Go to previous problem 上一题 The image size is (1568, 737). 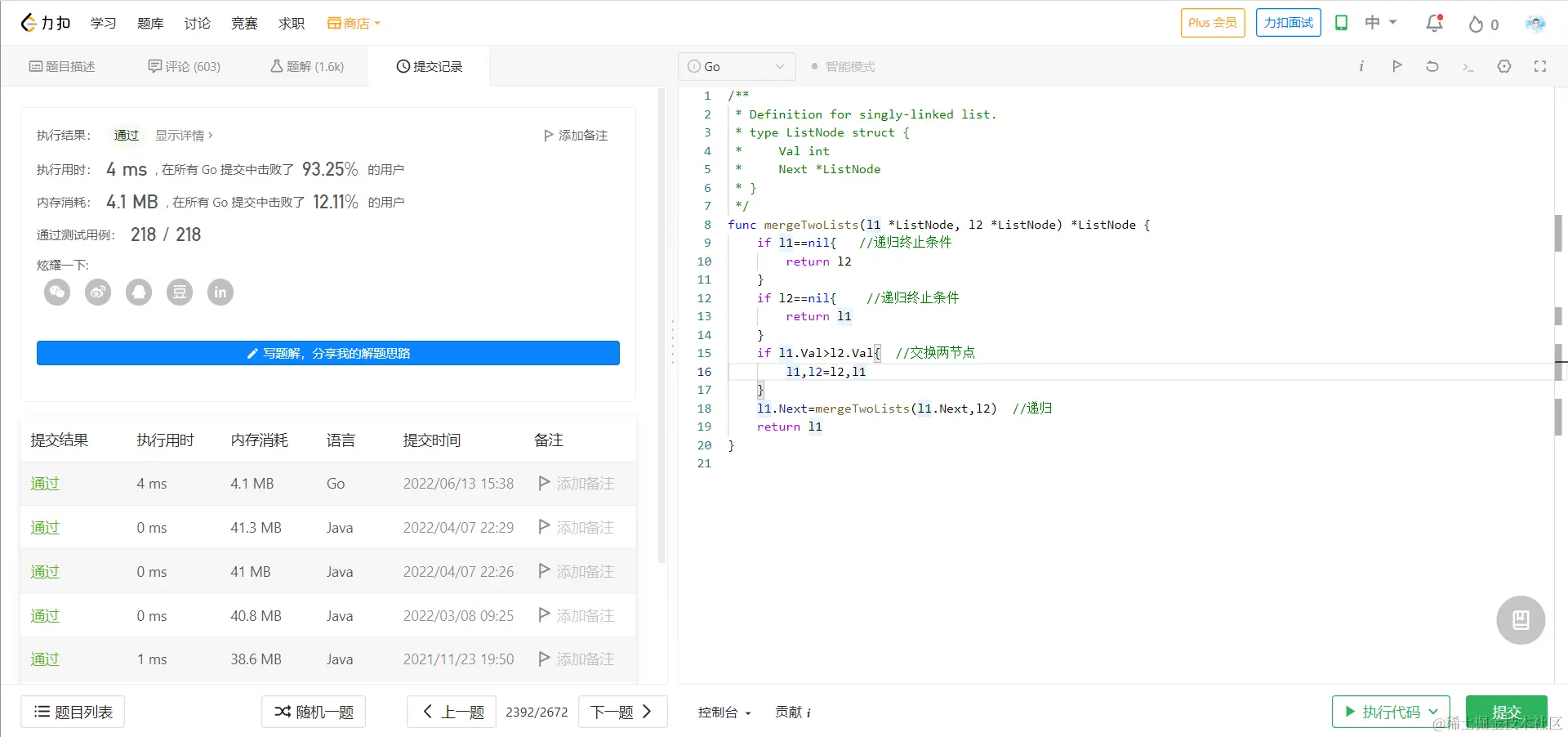pyautogui.click(x=452, y=712)
